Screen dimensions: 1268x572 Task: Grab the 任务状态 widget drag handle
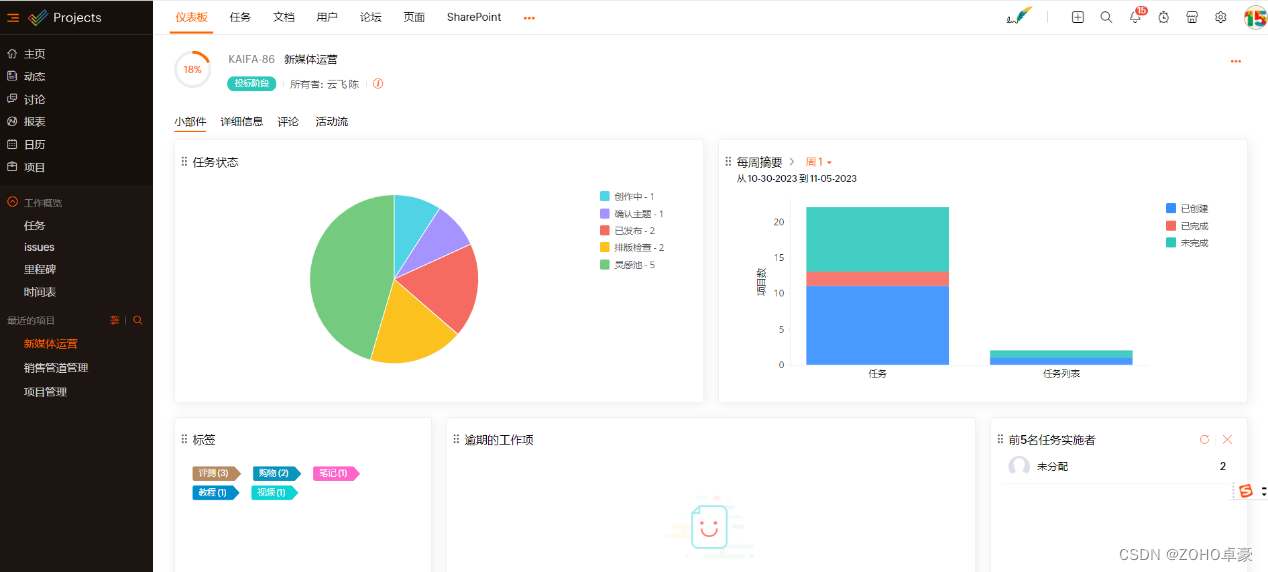pos(184,162)
